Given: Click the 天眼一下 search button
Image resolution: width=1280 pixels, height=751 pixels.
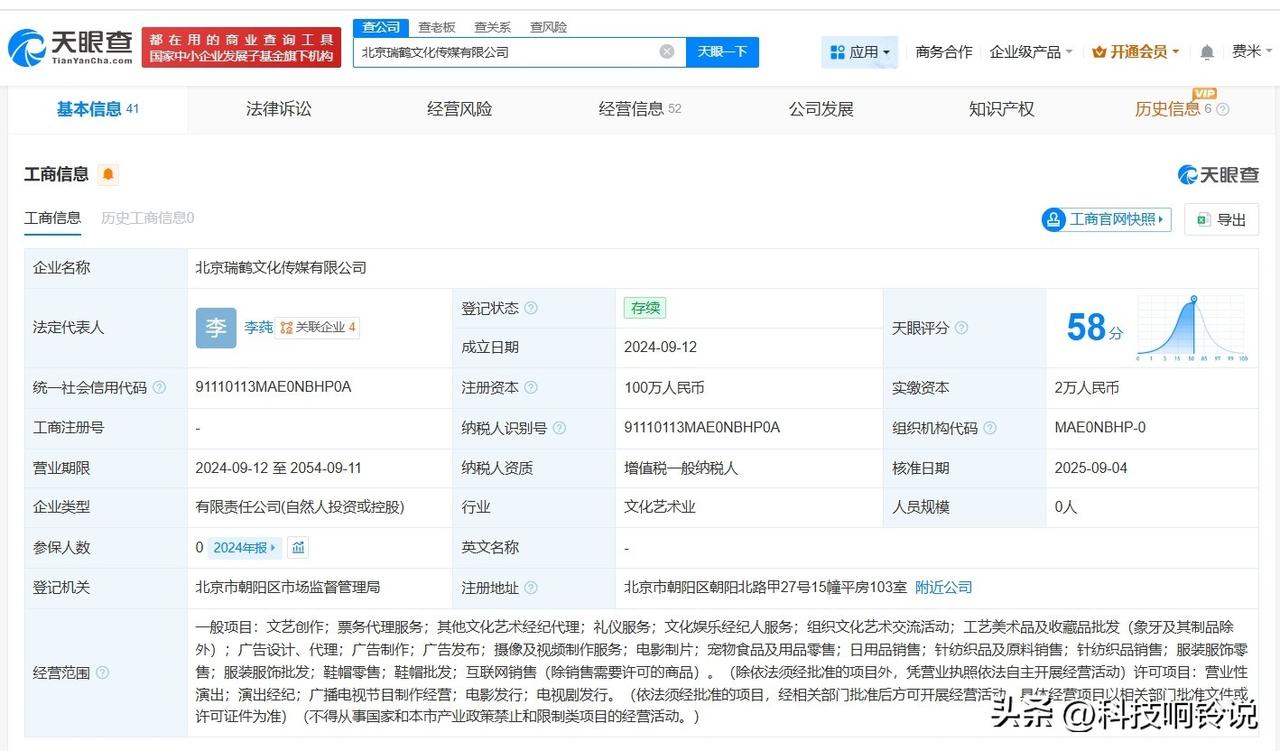Looking at the screenshot, I should (x=722, y=52).
